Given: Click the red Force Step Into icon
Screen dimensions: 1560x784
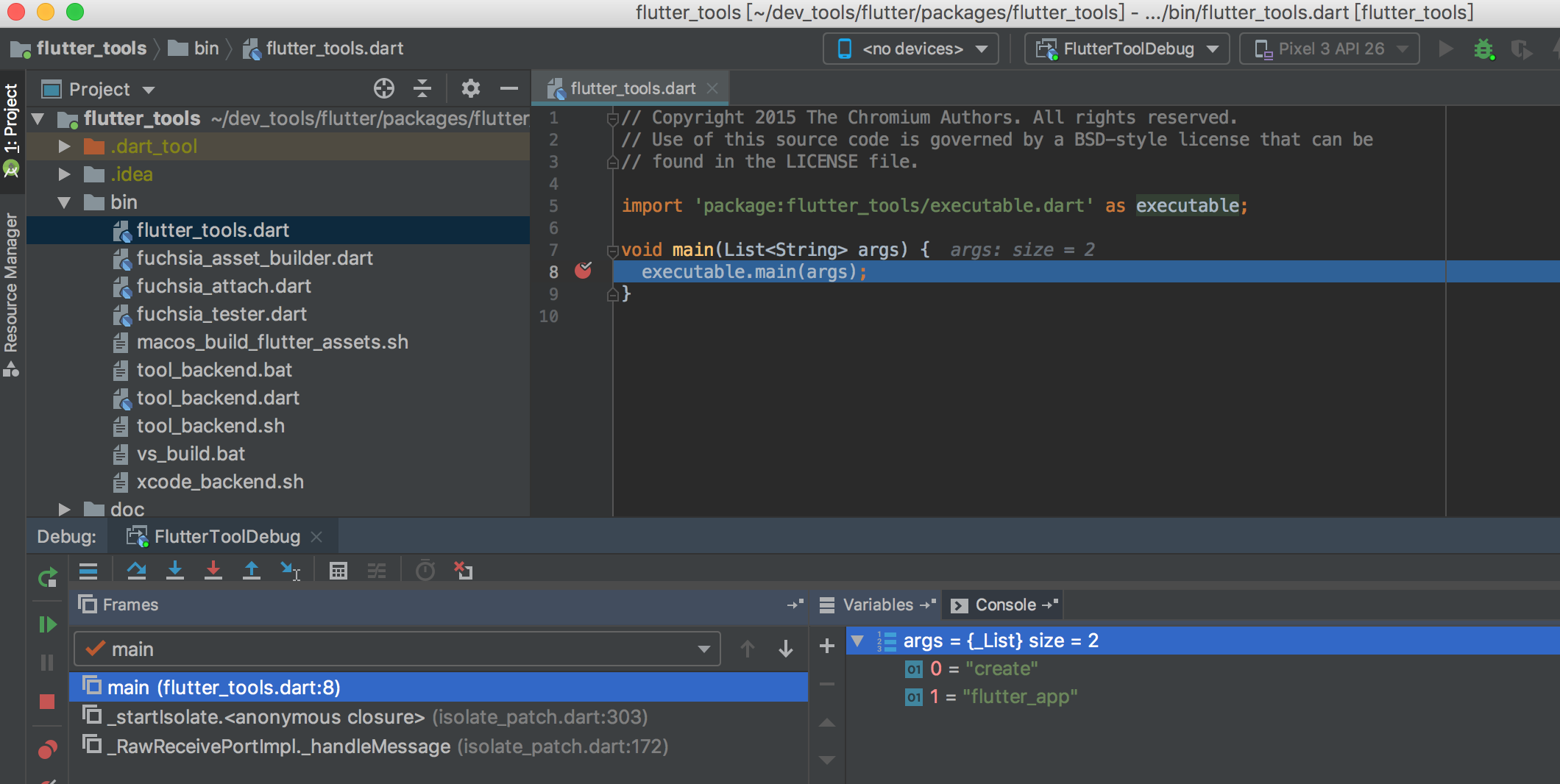Looking at the screenshot, I should [213, 571].
